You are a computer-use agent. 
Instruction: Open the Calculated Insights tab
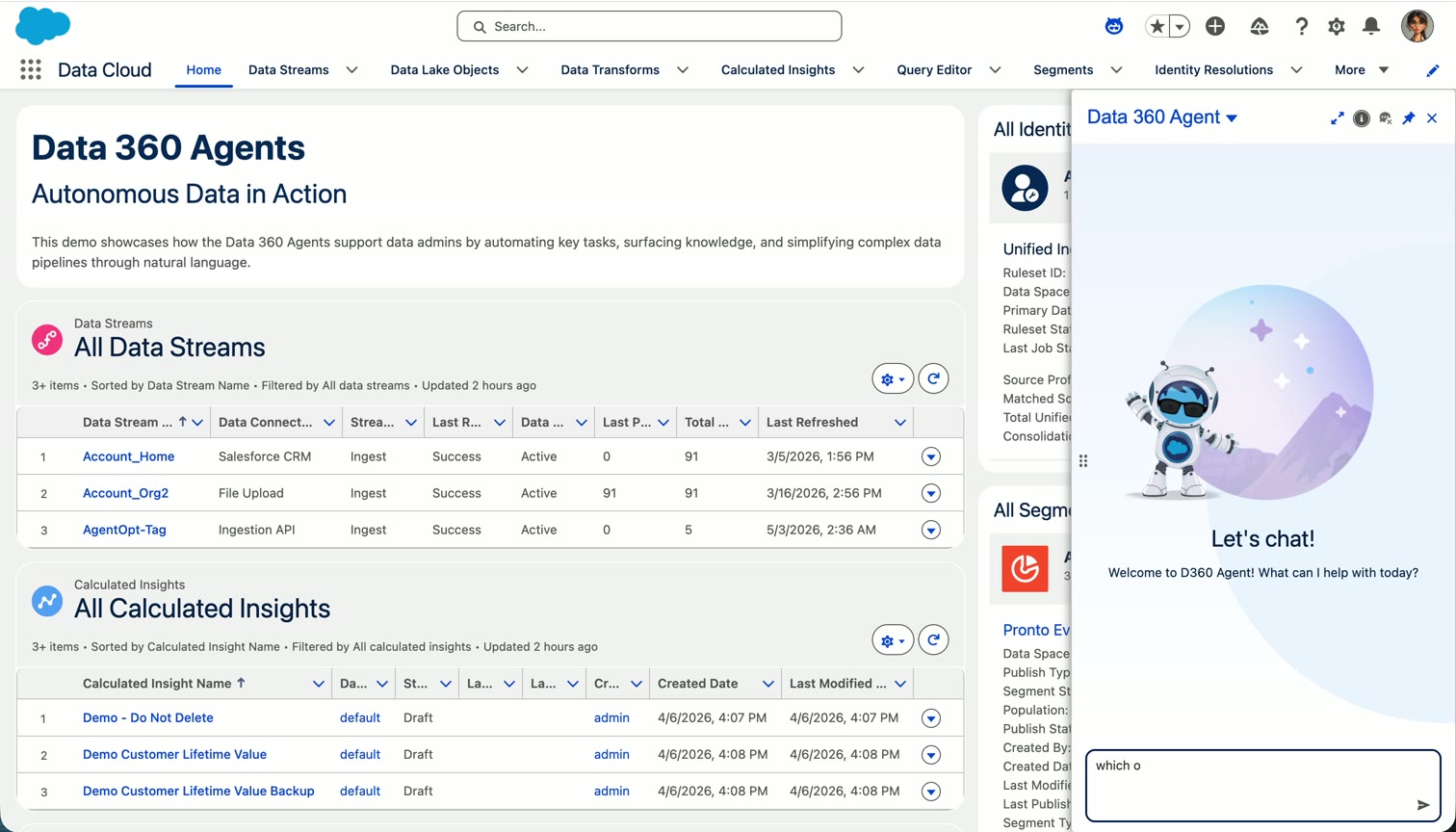coord(778,70)
